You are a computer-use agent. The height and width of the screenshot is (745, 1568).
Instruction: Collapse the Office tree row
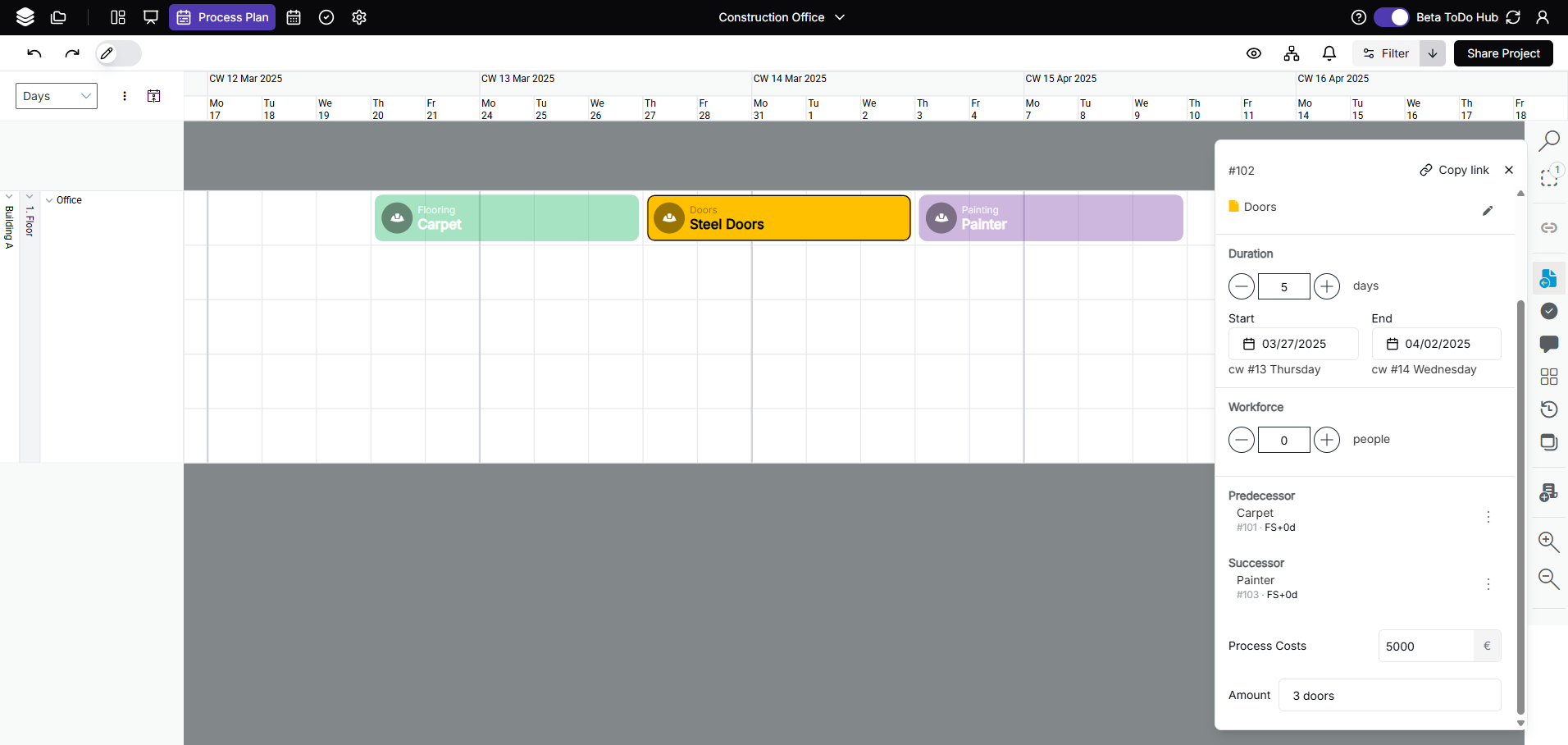click(x=49, y=200)
